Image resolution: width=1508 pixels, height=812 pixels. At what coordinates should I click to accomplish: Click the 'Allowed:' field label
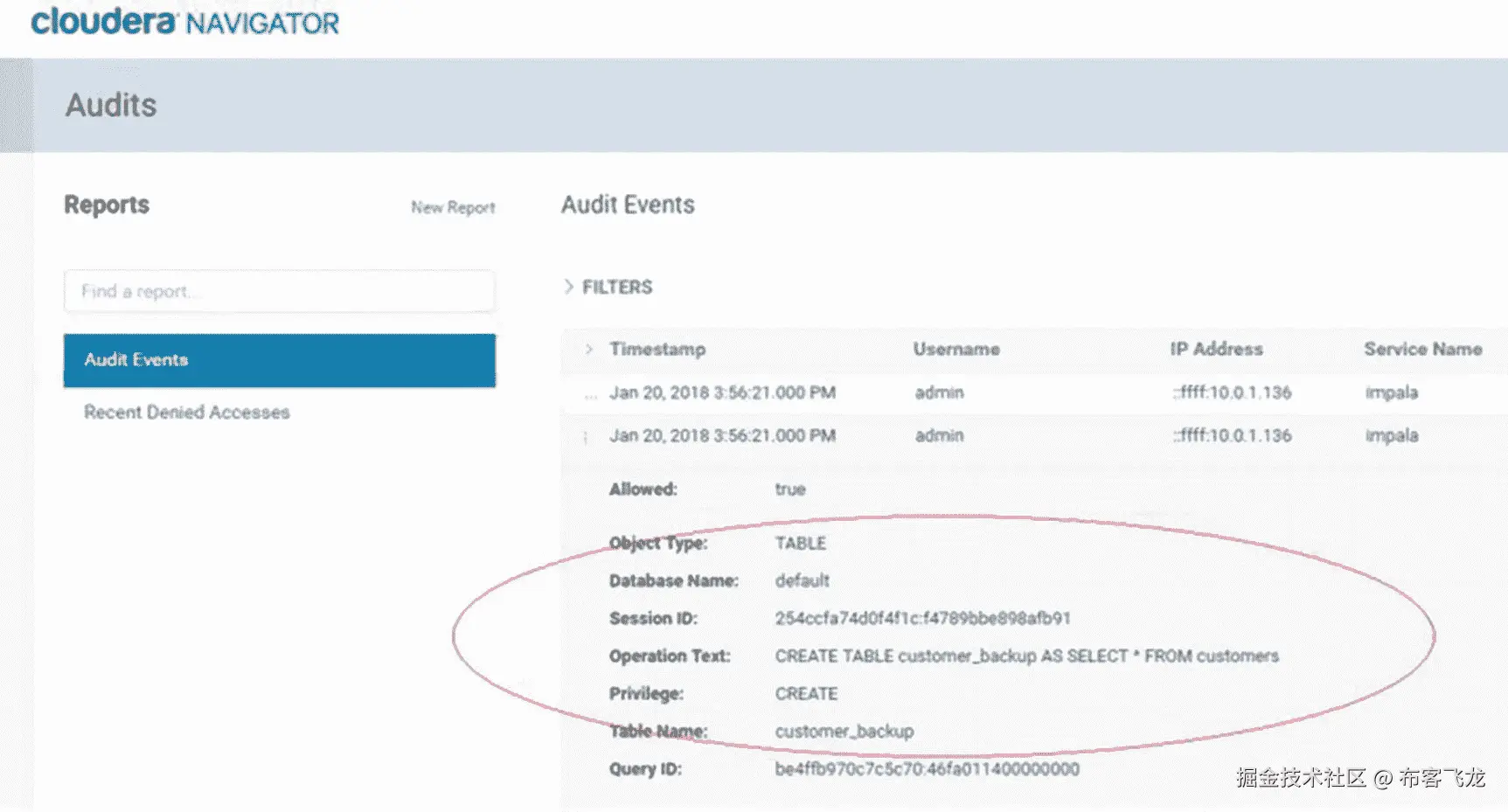click(643, 489)
